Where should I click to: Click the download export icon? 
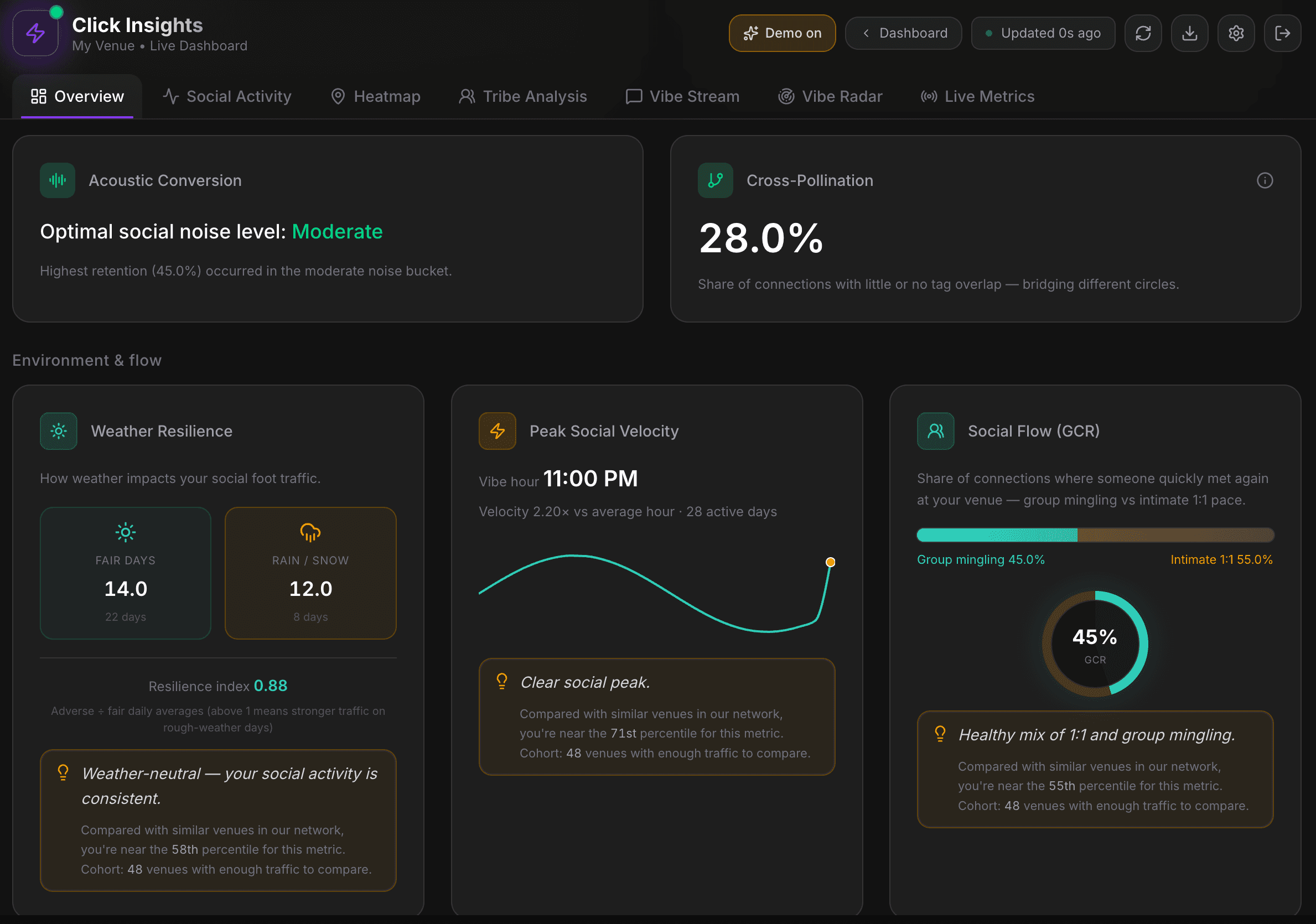click(1189, 33)
